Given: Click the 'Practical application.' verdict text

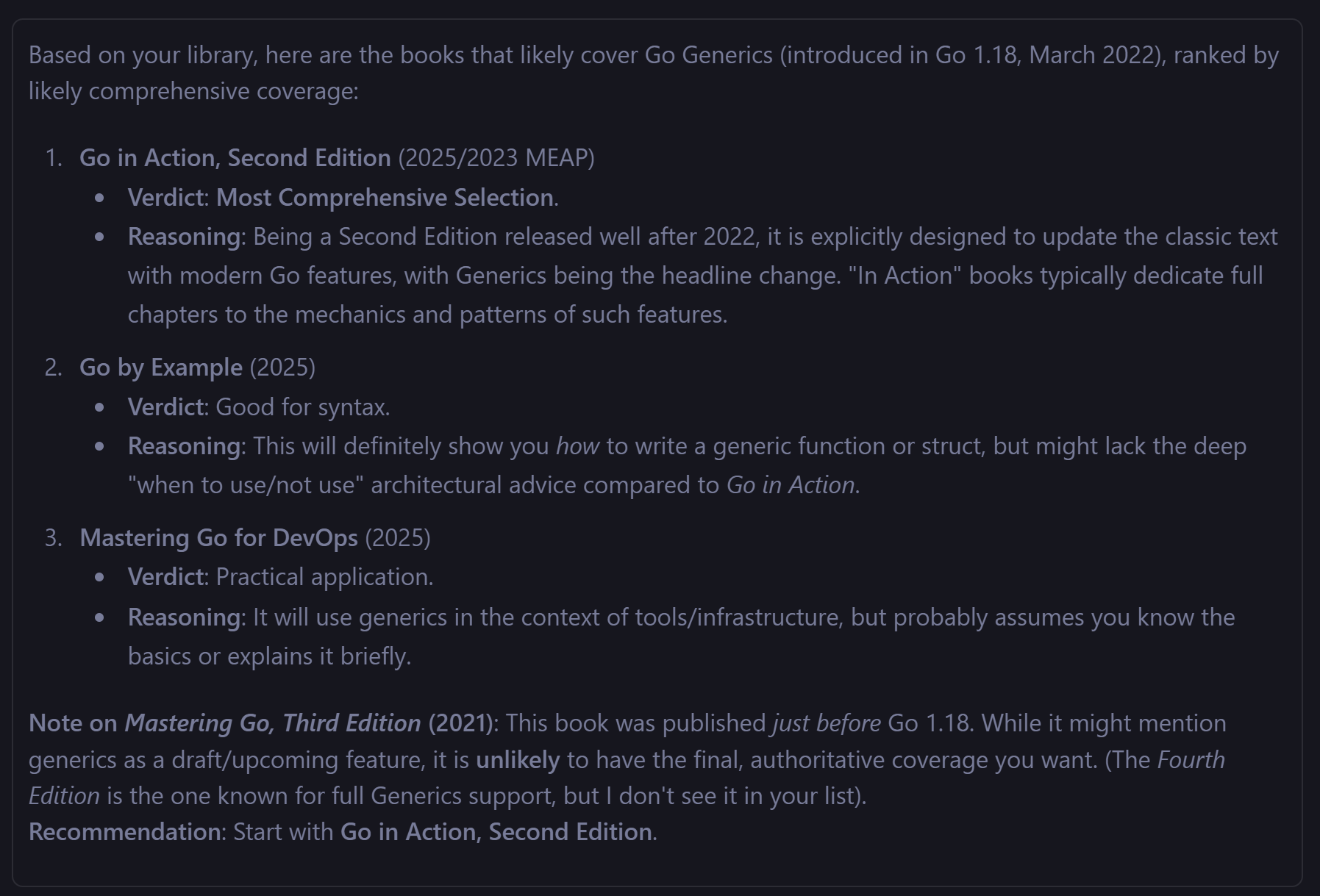Looking at the screenshot, I should [x=324, y=577].
